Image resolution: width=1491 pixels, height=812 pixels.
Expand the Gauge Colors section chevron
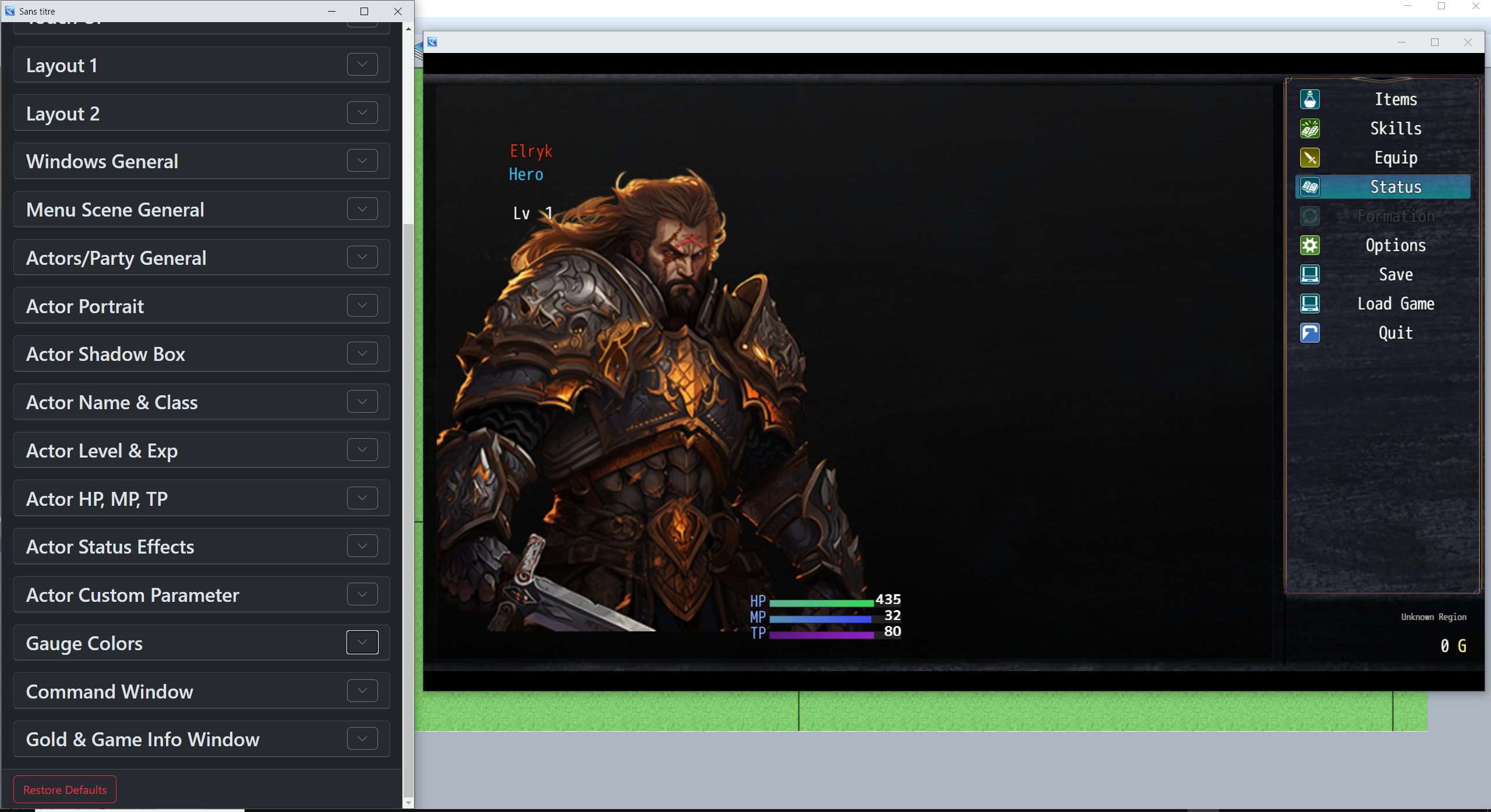(x=362, y=643)
